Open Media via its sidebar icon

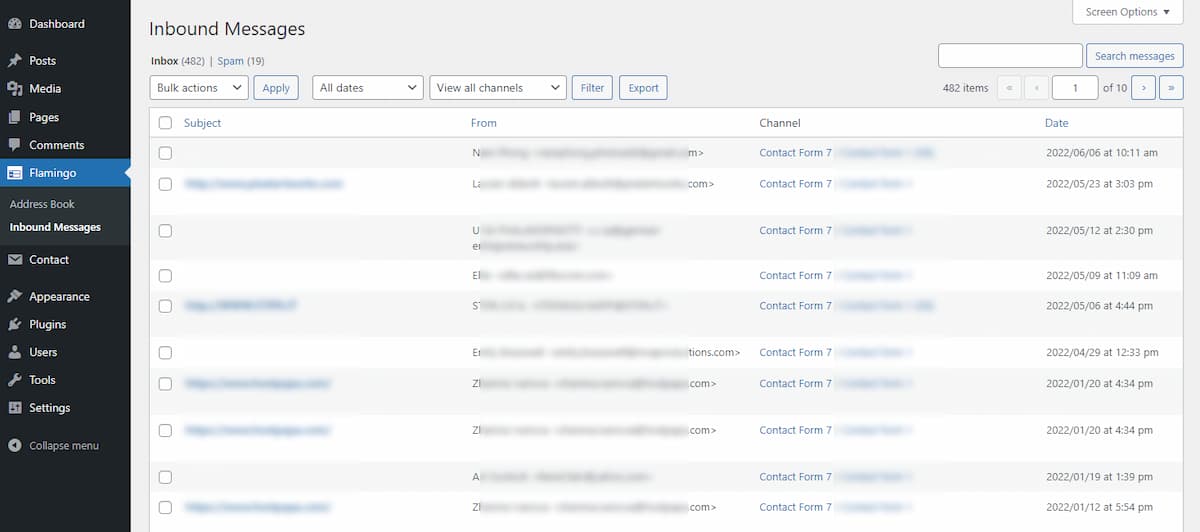[x=15, y=89]
